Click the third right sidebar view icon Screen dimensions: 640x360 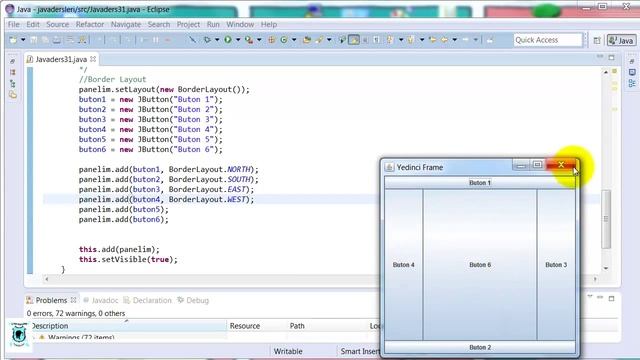click(632, 84)
